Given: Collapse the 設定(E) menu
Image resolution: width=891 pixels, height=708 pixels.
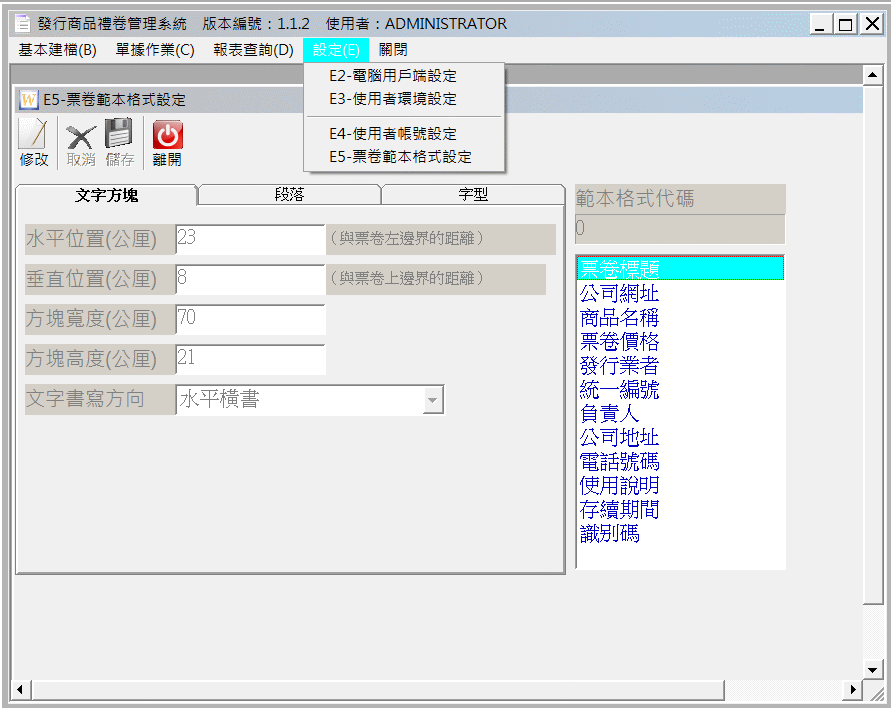Looking at the screenshot, I should (336, 50).
